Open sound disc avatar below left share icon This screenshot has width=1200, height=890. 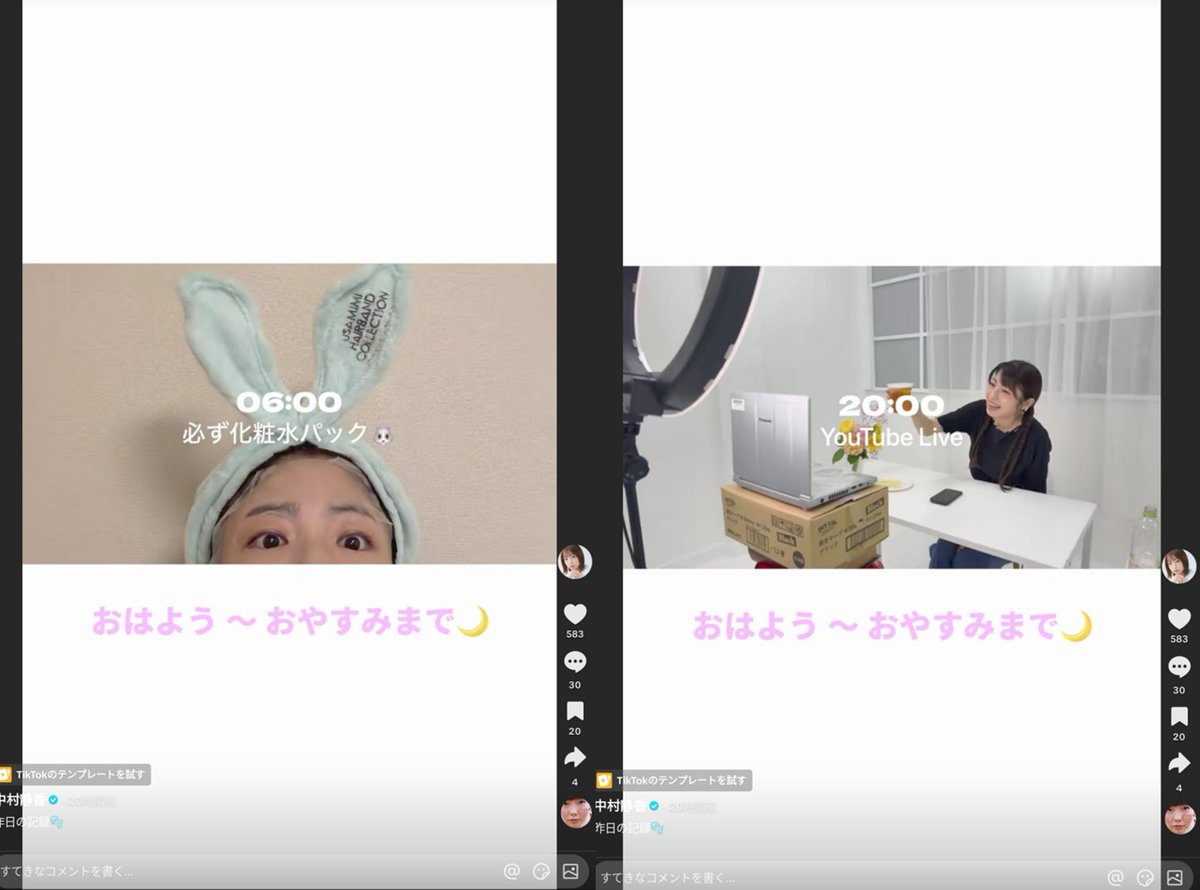point(575,813)
